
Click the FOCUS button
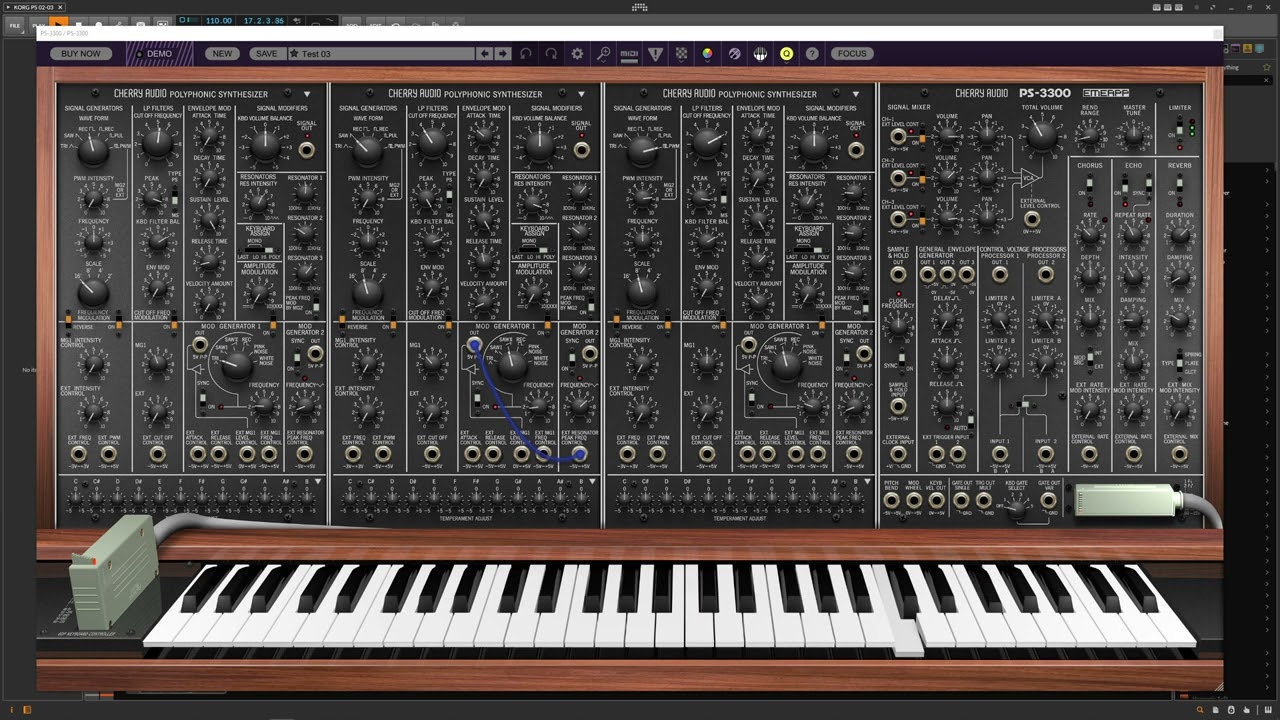852,54
